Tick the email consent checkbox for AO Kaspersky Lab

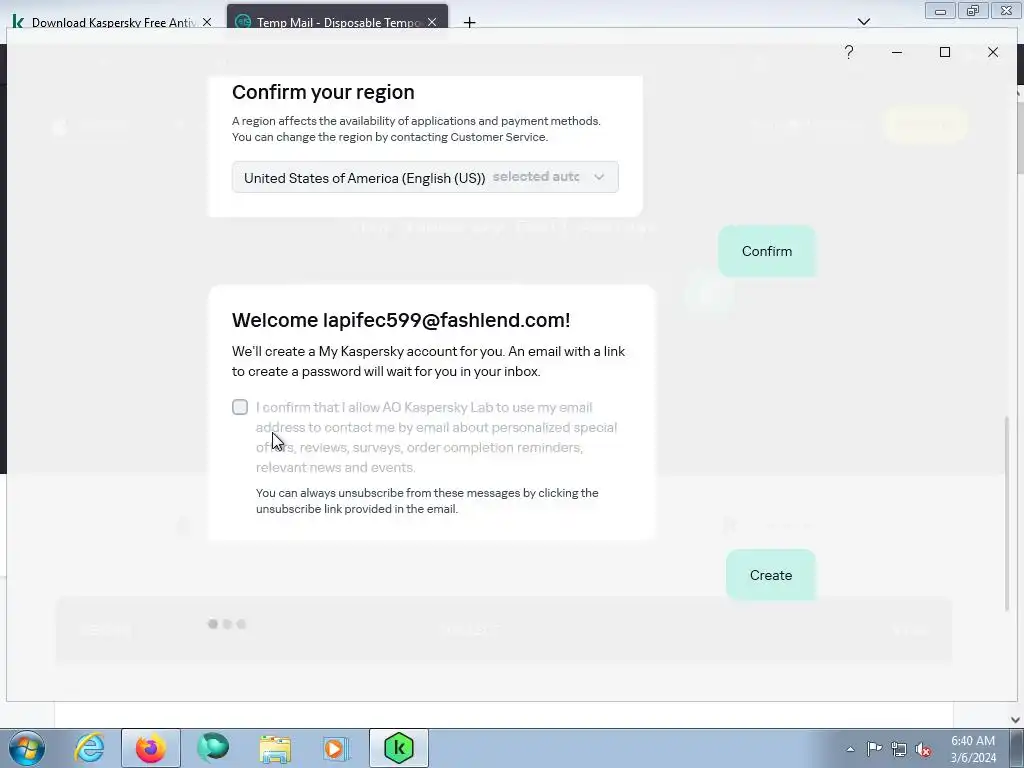pyautogui.click(x=240, y=407)
